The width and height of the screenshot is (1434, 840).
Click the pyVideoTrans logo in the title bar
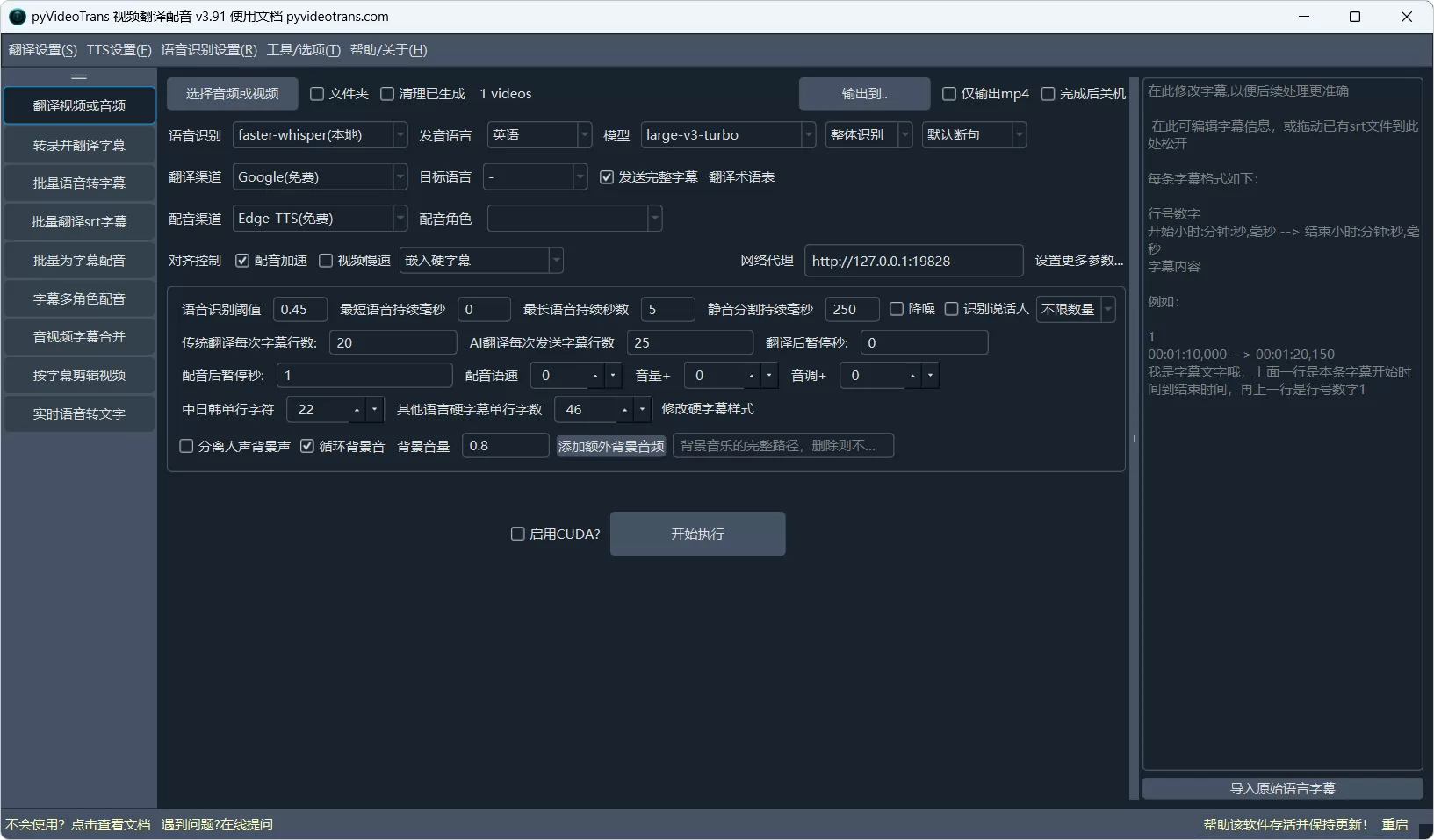pos(14,16)
